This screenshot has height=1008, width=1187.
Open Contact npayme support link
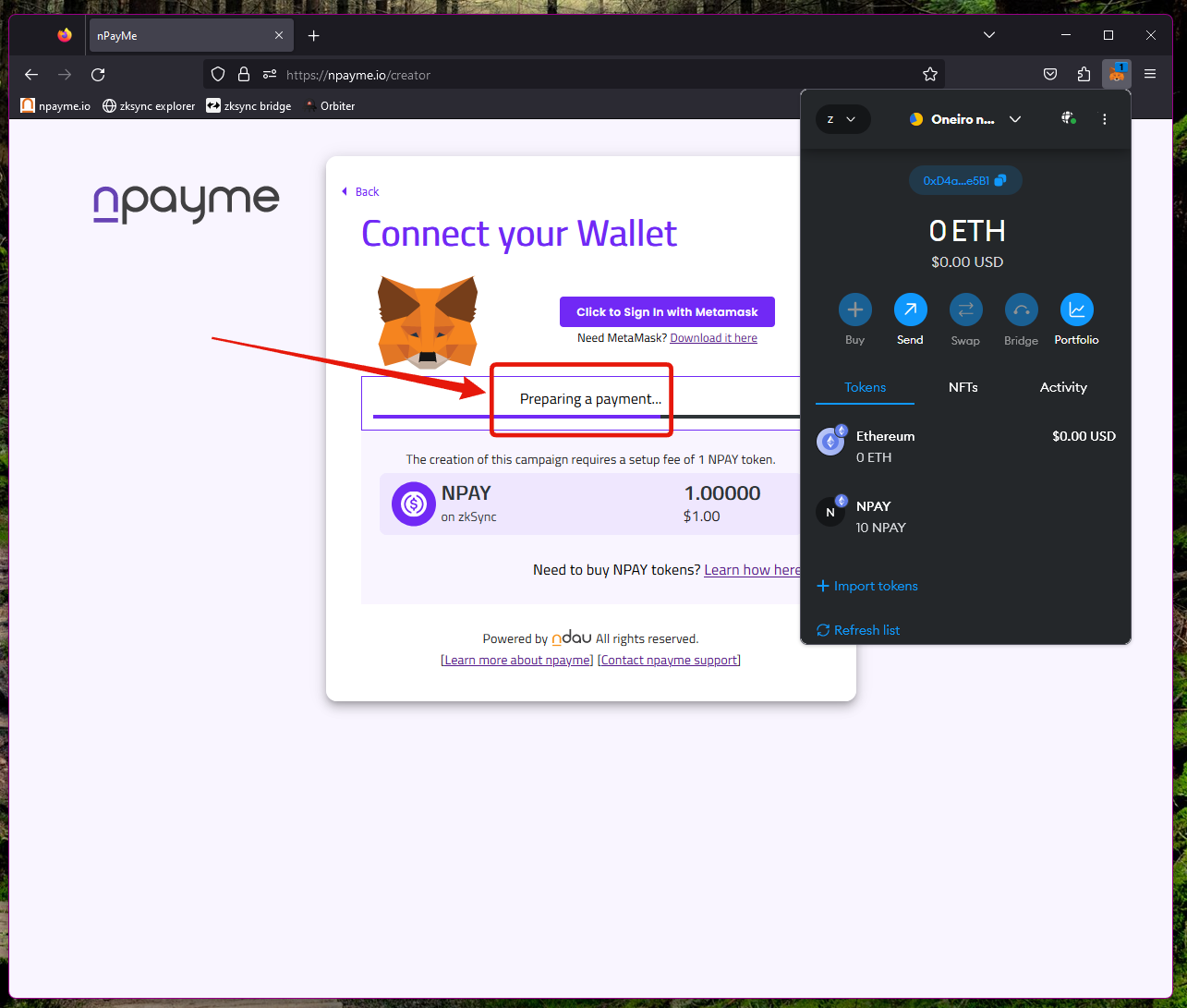tap(670, 661)
